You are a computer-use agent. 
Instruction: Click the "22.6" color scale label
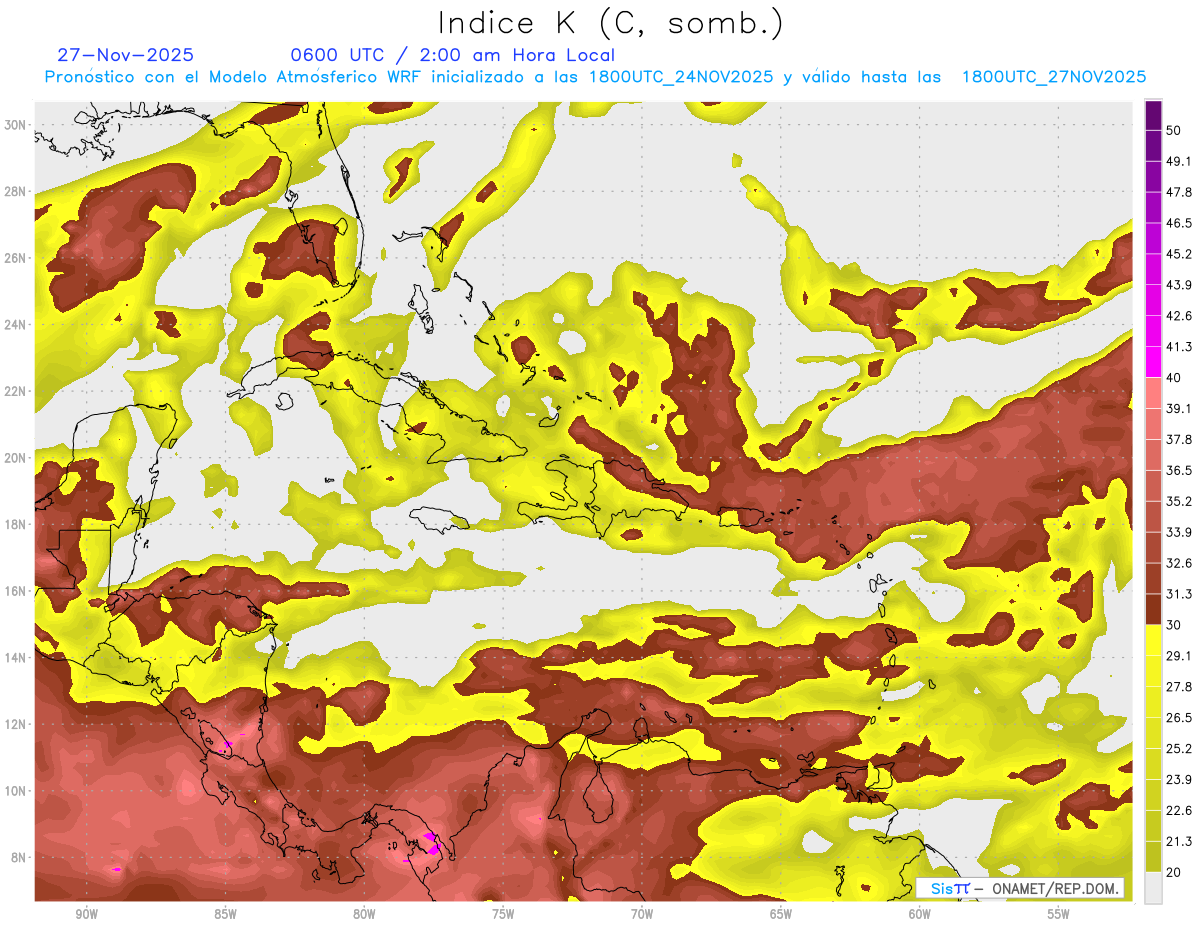point(1179,811)
